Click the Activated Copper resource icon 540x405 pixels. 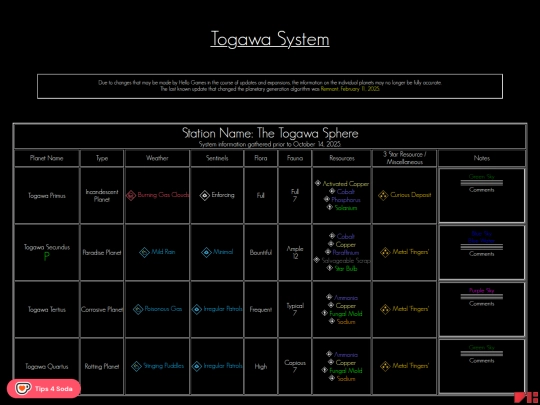(x=318, y=183)
